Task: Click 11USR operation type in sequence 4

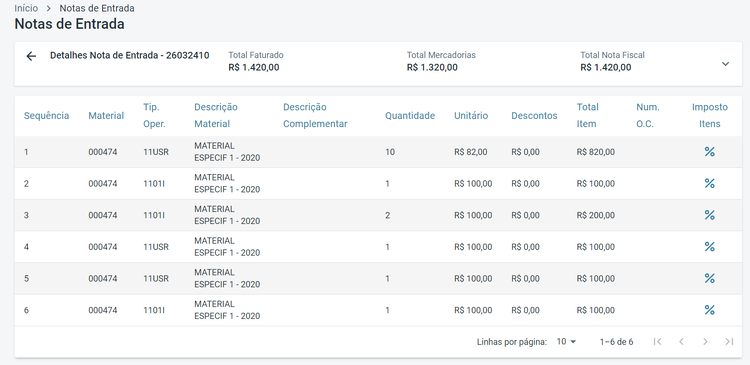Action: [x=156, y=247]
